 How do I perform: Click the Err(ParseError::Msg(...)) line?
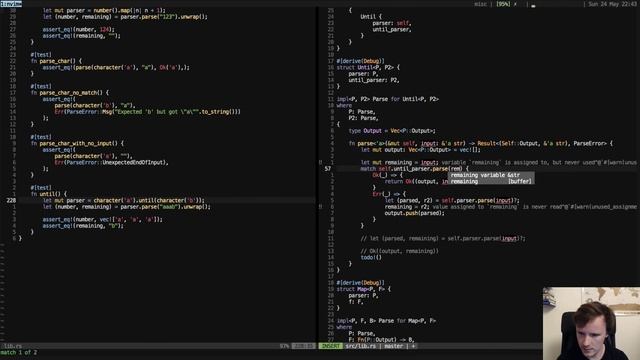tap(147, 111)
